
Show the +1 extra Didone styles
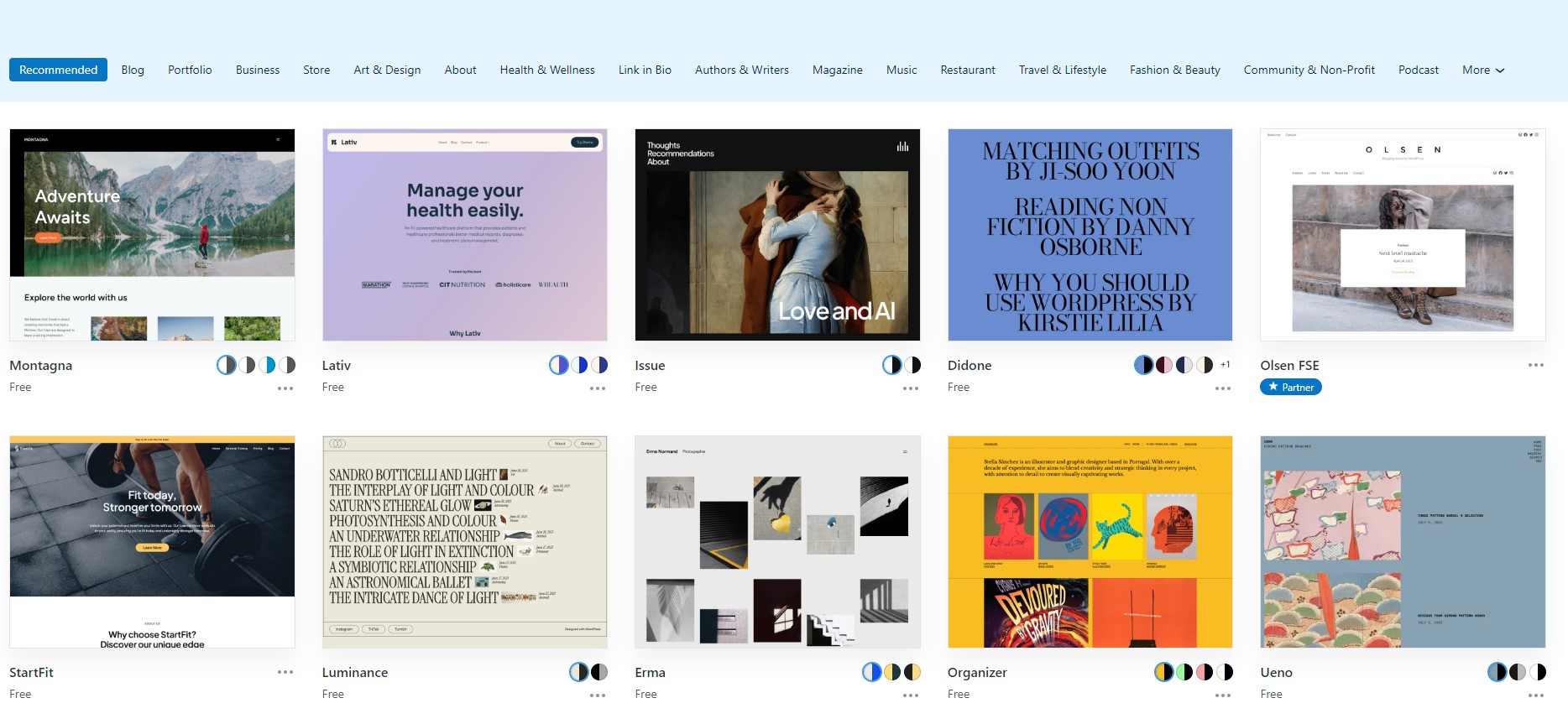coord(1226,365)
